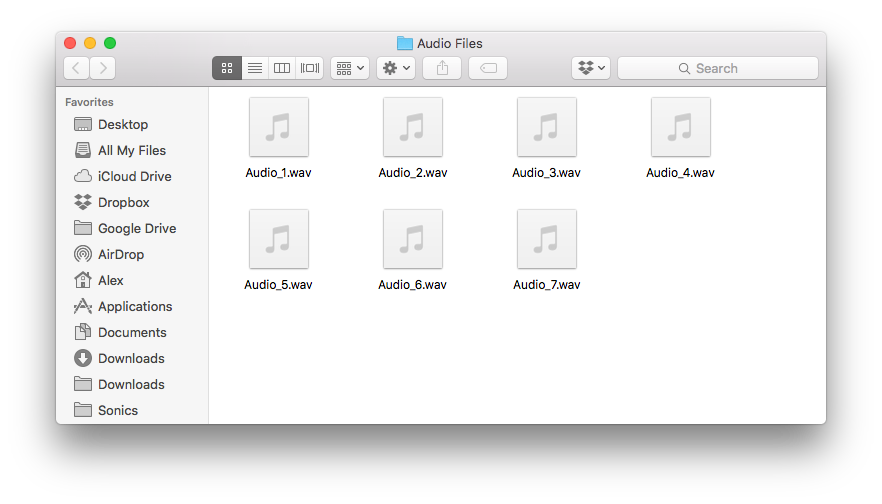The image size is (882, 504).
Task: Minimize the Finder window
Action: (x=90, y=43)
